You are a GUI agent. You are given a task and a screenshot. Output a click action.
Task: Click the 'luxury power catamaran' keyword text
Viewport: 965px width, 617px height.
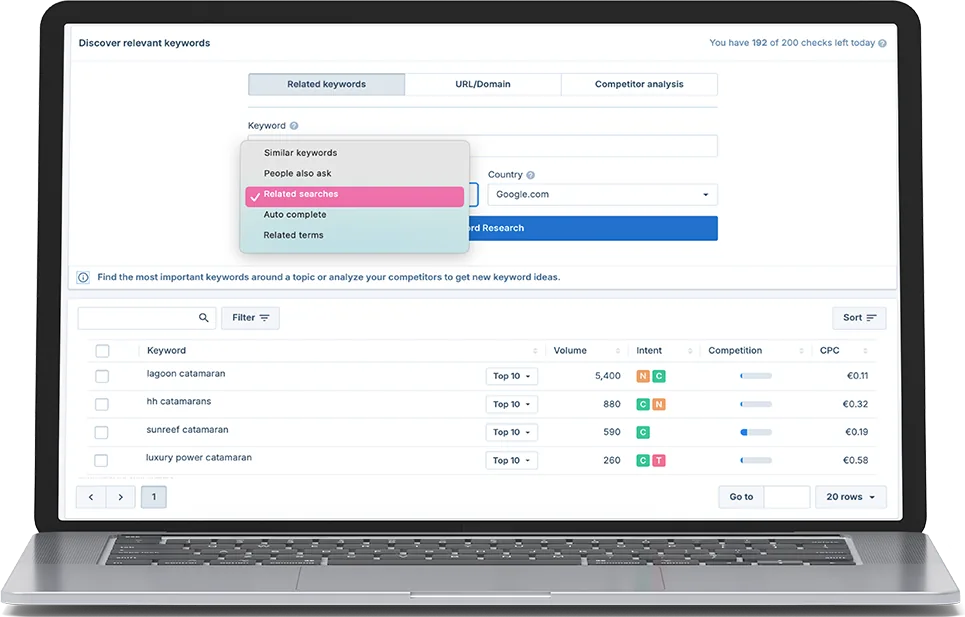coord(199,458)
